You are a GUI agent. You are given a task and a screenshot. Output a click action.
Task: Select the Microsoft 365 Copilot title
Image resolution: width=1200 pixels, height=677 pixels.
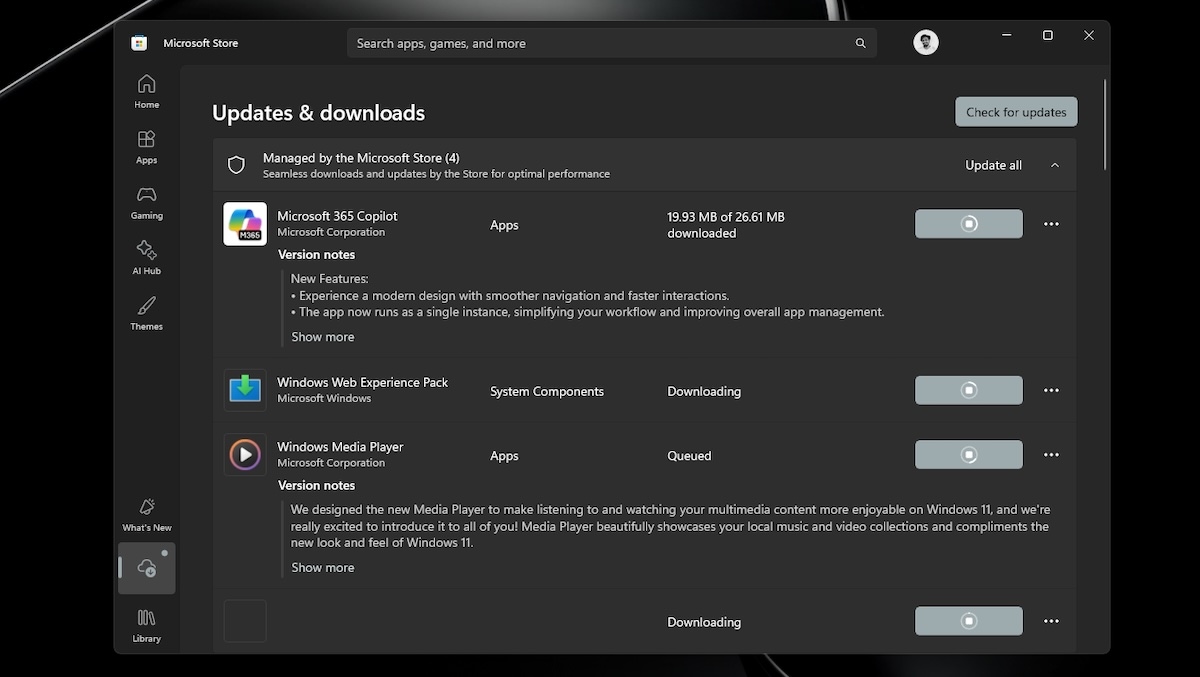[337, 216]
